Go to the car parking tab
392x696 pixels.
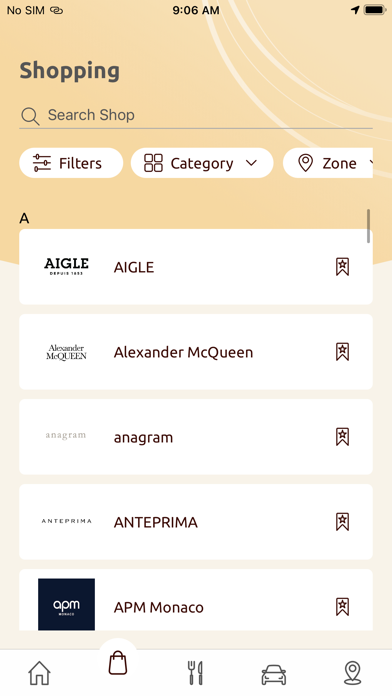coord(273,675)
